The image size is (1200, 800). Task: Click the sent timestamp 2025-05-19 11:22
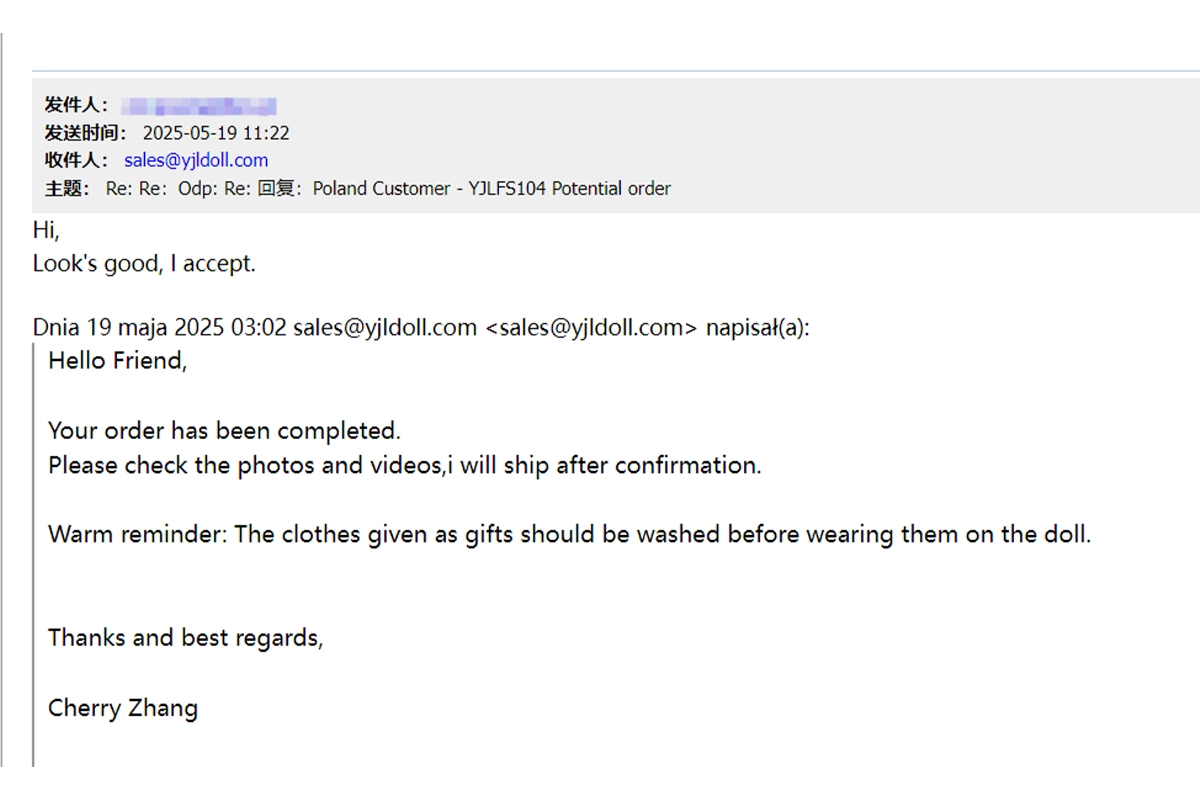click(216, 133)
